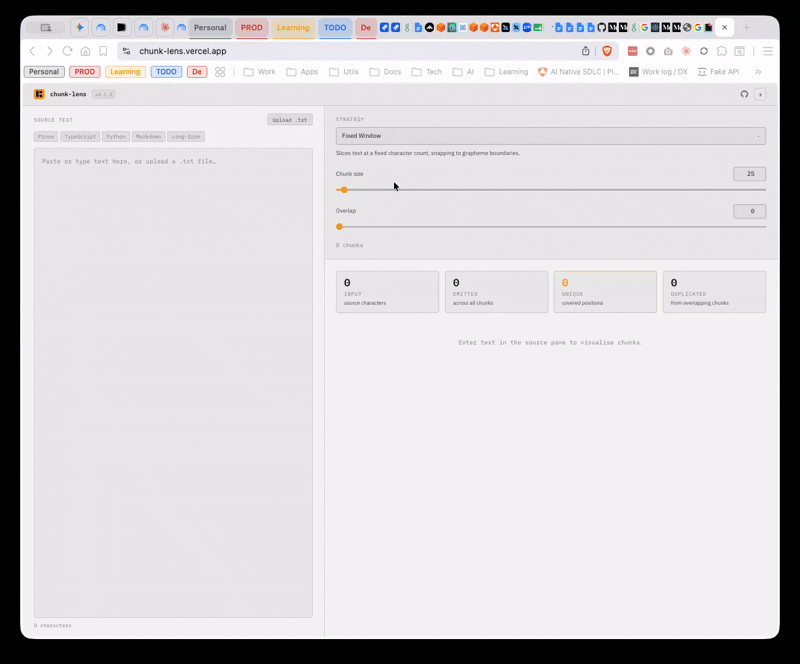800x664 pixels.
Task: Click the circular sync extension icon
Action: point(704,51)
